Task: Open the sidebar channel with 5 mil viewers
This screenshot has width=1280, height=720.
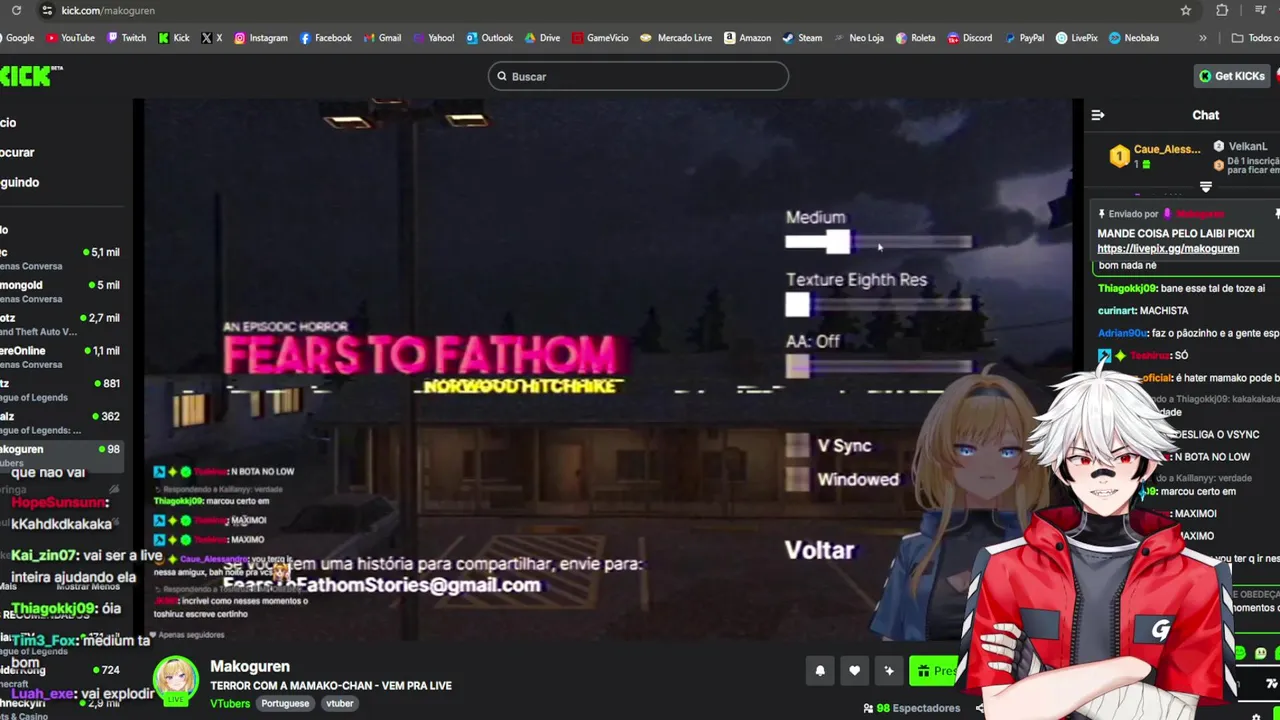Action: (x=60, y=291)
